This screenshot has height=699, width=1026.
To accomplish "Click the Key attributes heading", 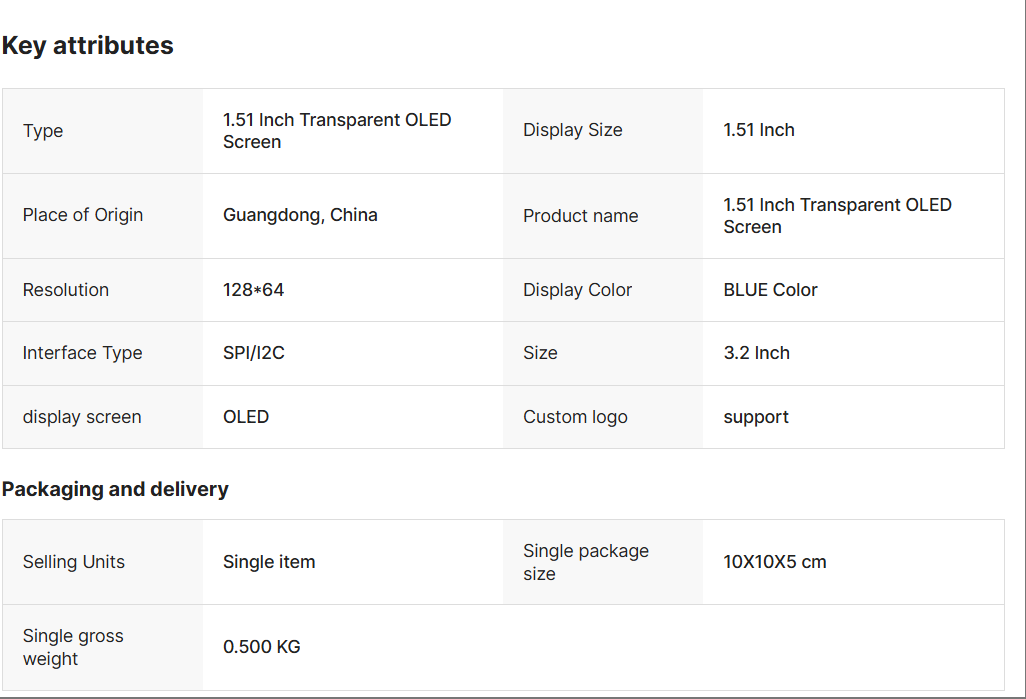I will [x=88, y=46].
